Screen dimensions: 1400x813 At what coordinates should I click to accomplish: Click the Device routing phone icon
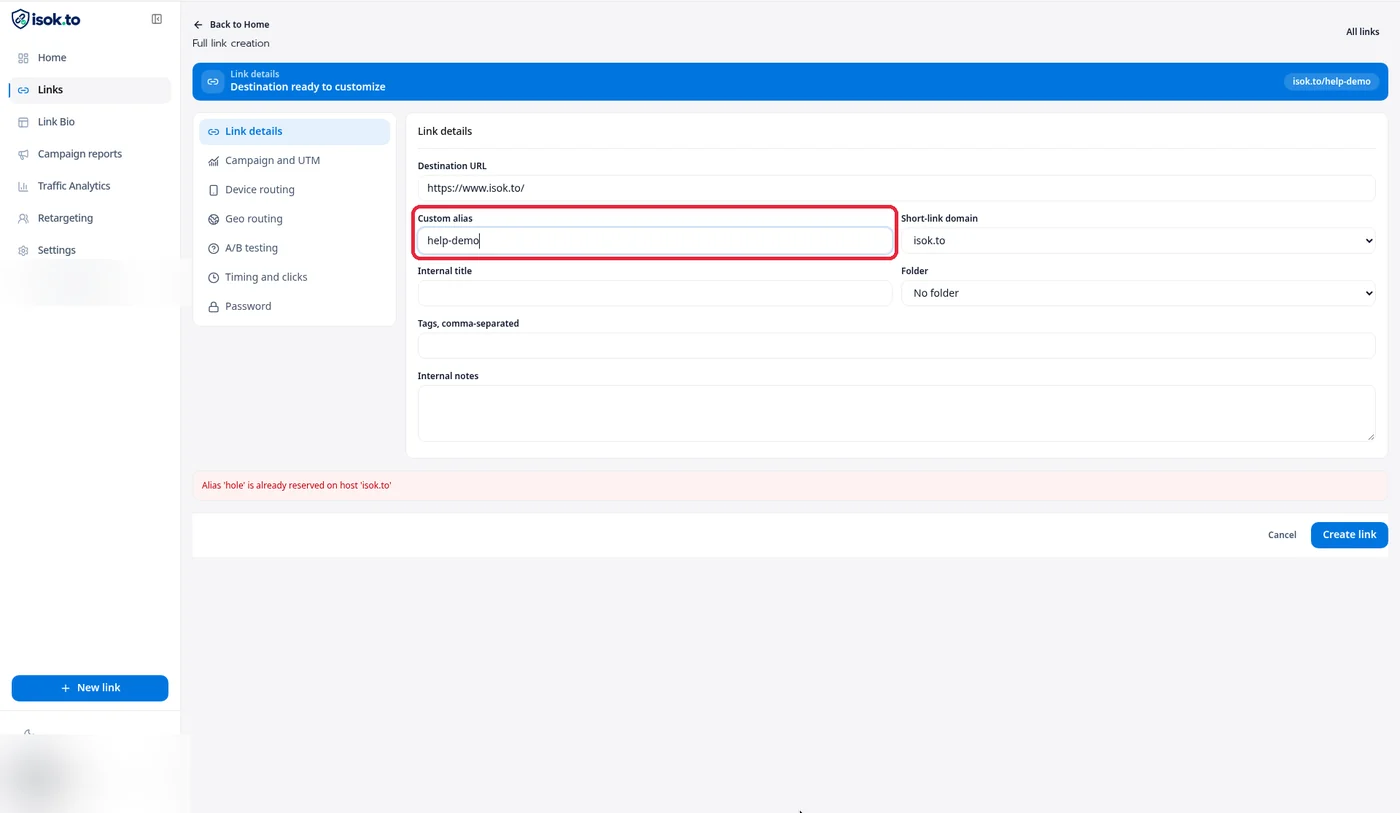(x=213, y=190)
